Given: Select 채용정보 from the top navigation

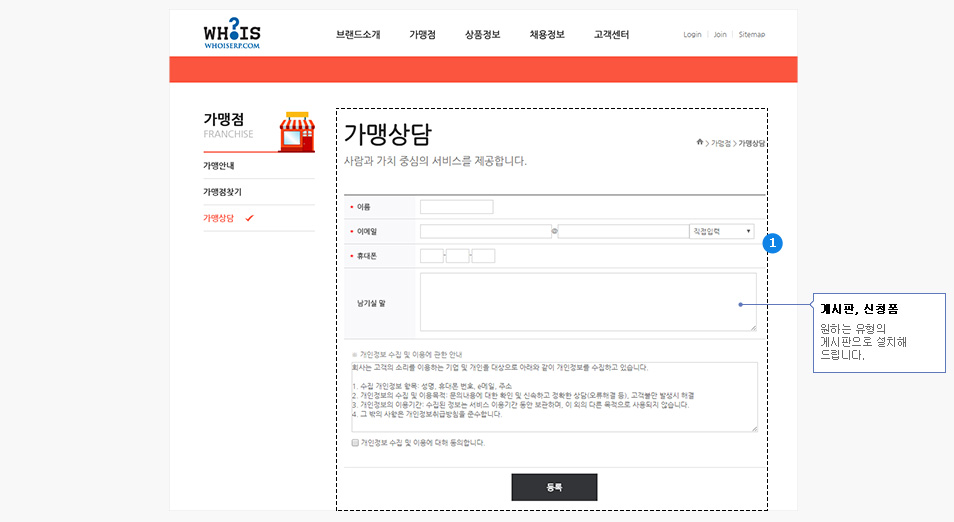Looking at the screenshot, I should point(547,34).
